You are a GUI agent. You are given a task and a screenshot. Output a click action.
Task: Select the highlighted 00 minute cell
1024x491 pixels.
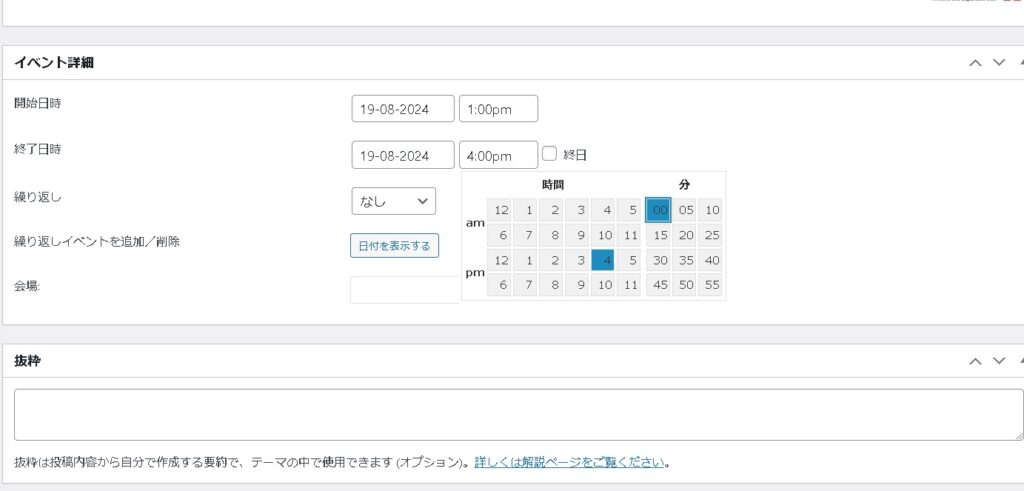(658, 210)
